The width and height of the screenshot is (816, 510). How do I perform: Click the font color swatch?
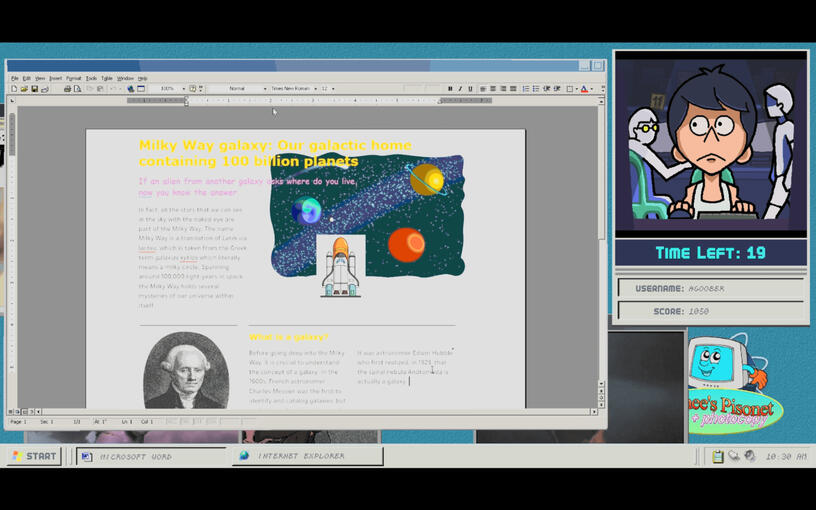tap(584, 89)
